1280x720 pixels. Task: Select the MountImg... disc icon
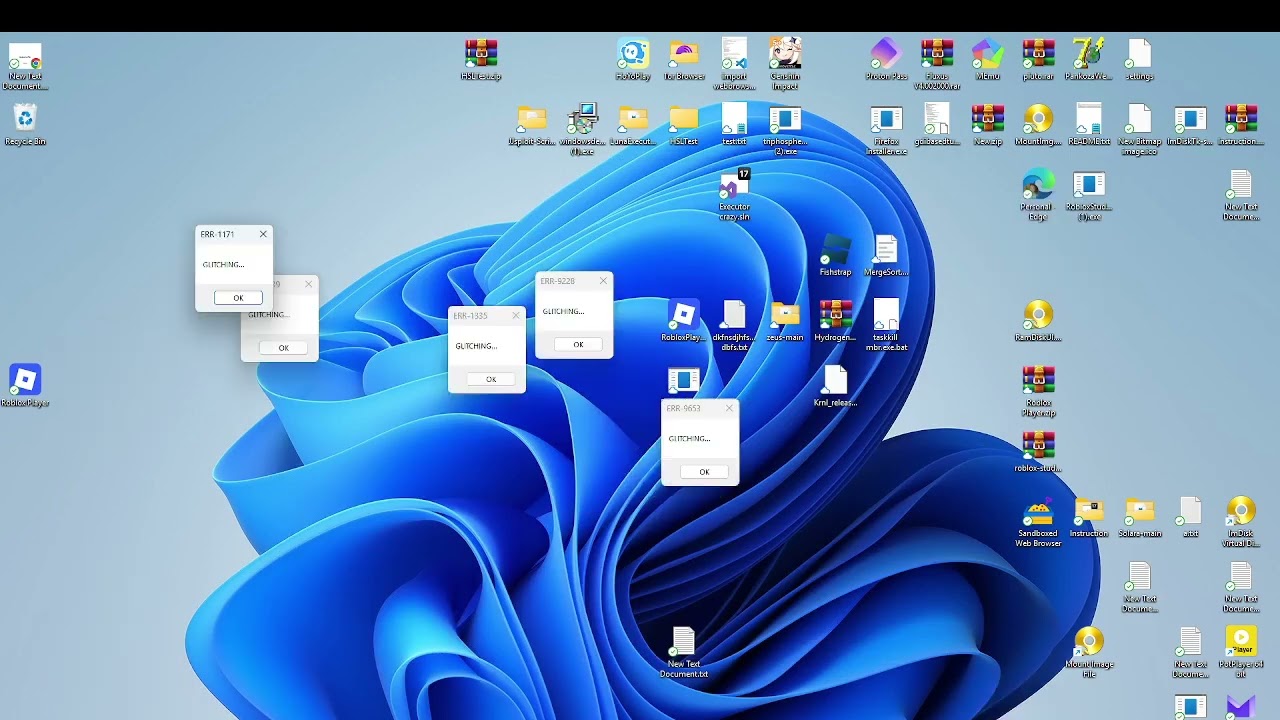1038,125
